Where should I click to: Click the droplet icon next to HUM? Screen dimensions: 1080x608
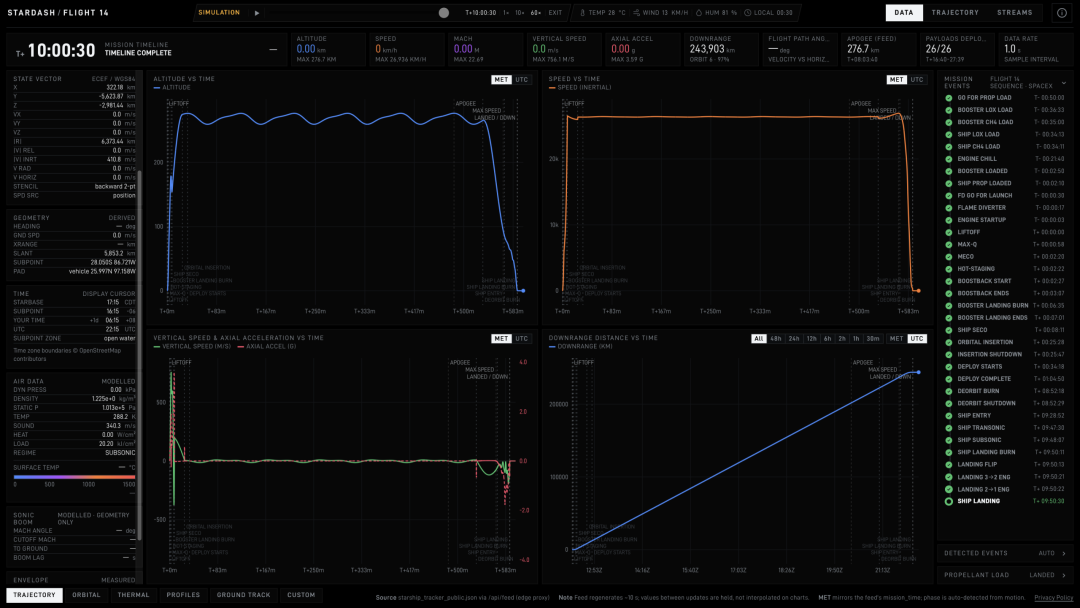click(698, 12)
